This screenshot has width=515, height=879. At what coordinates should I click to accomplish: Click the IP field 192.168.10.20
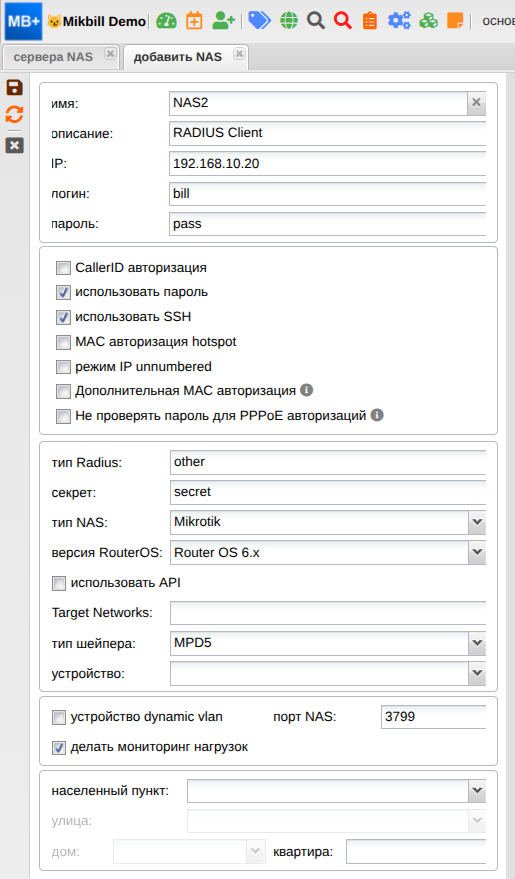(x=327, y=164)
